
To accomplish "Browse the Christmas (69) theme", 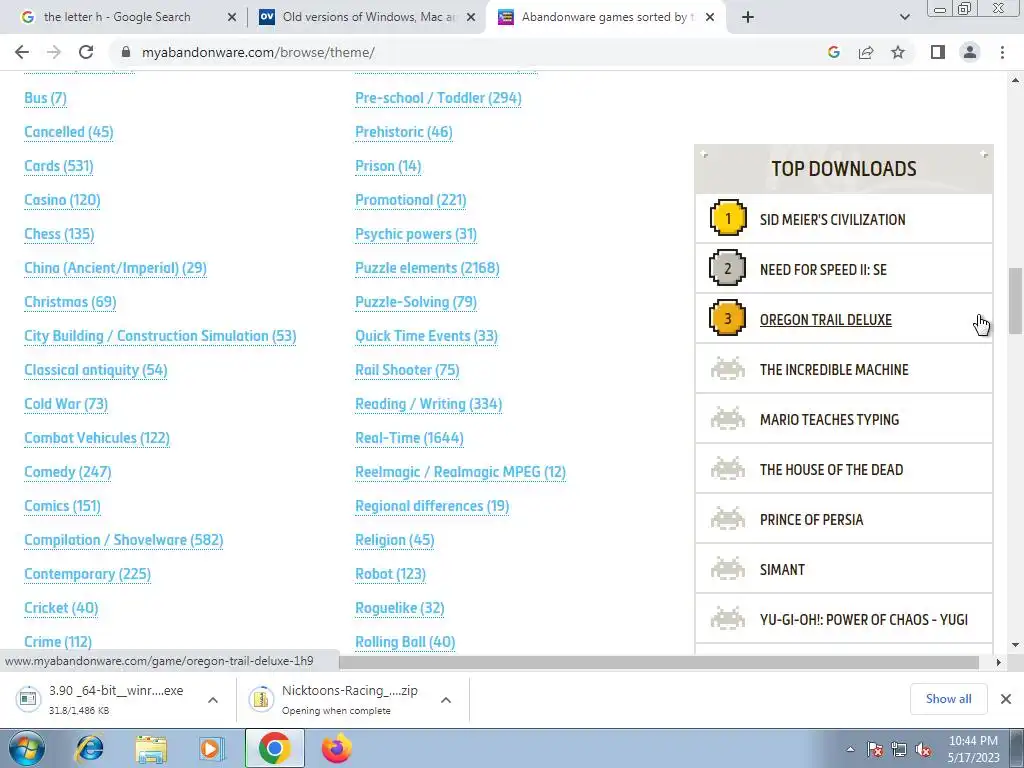I will (x=70, y=302).
